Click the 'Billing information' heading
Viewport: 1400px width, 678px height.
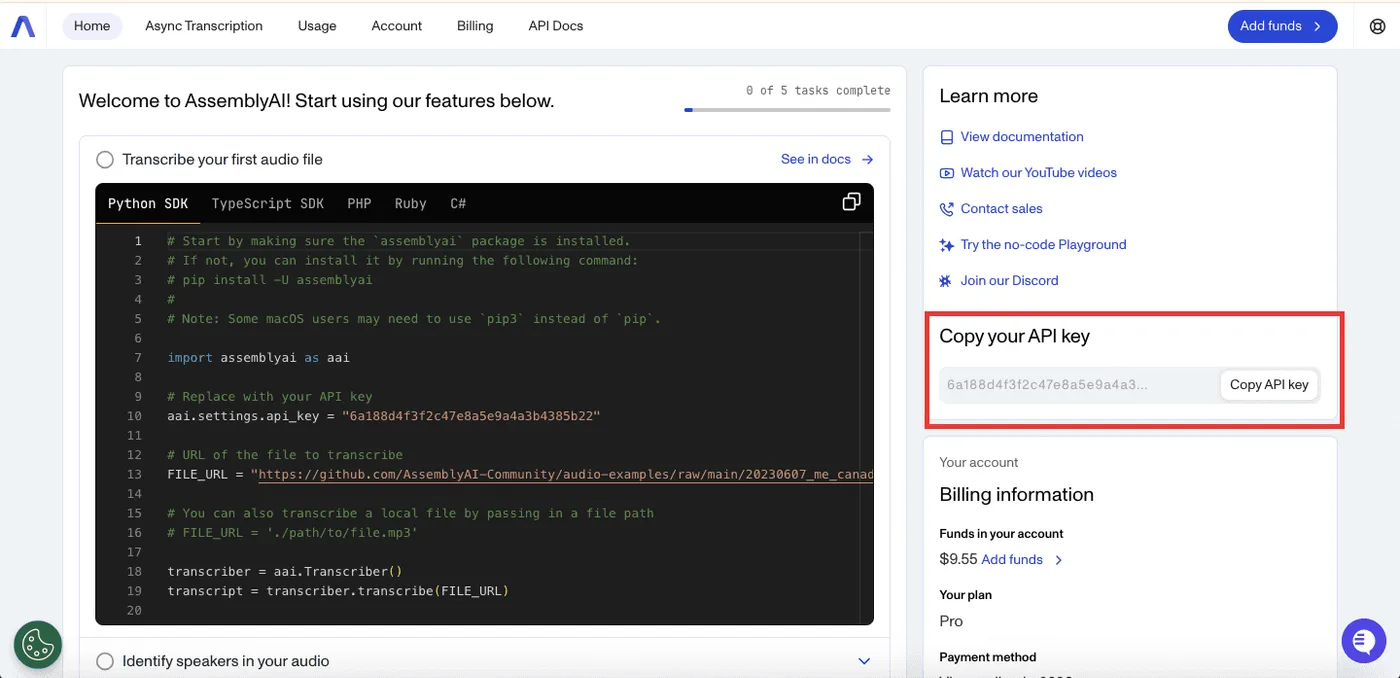tap(1016, 495)
